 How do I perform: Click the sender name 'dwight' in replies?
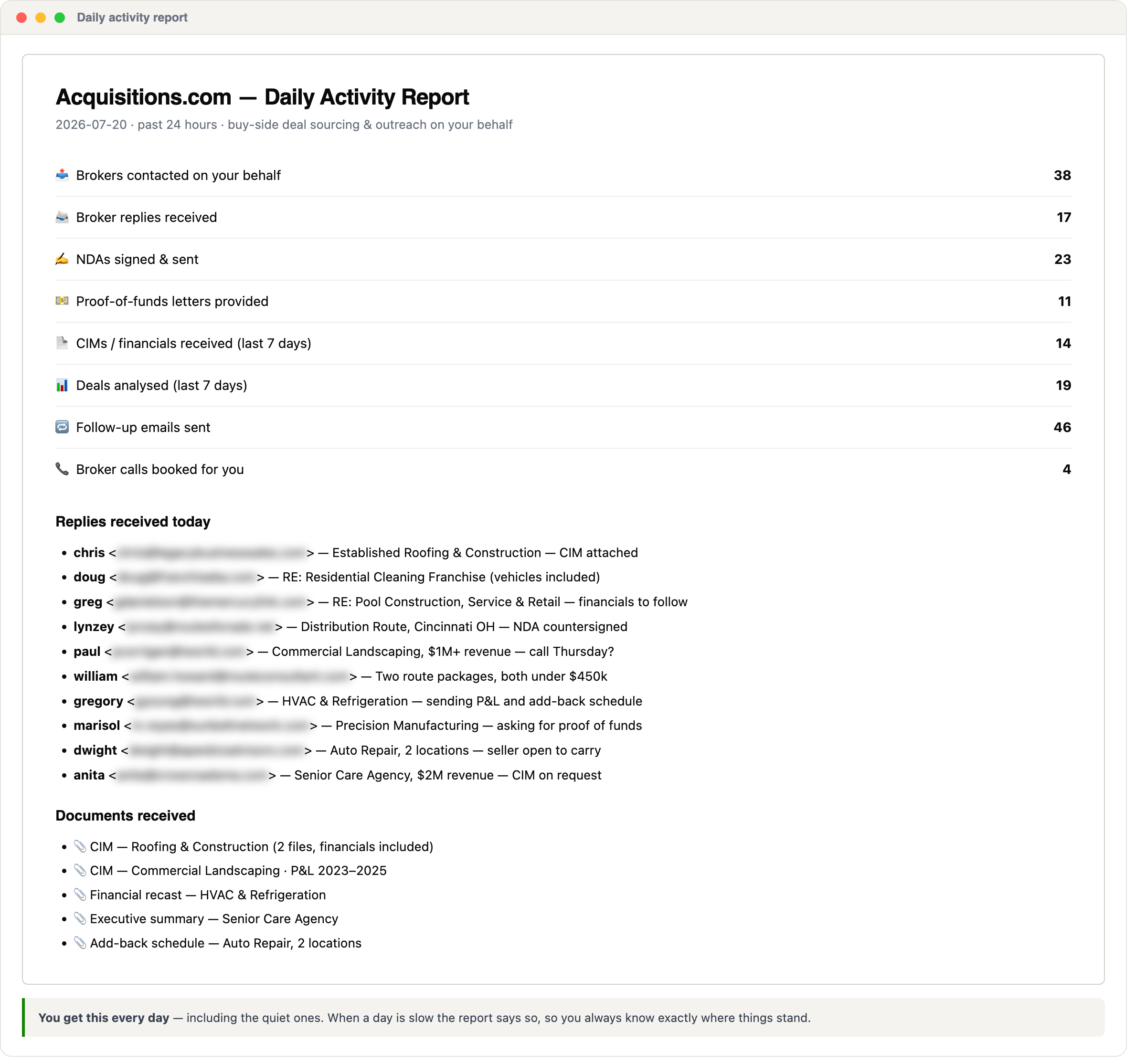95,751
